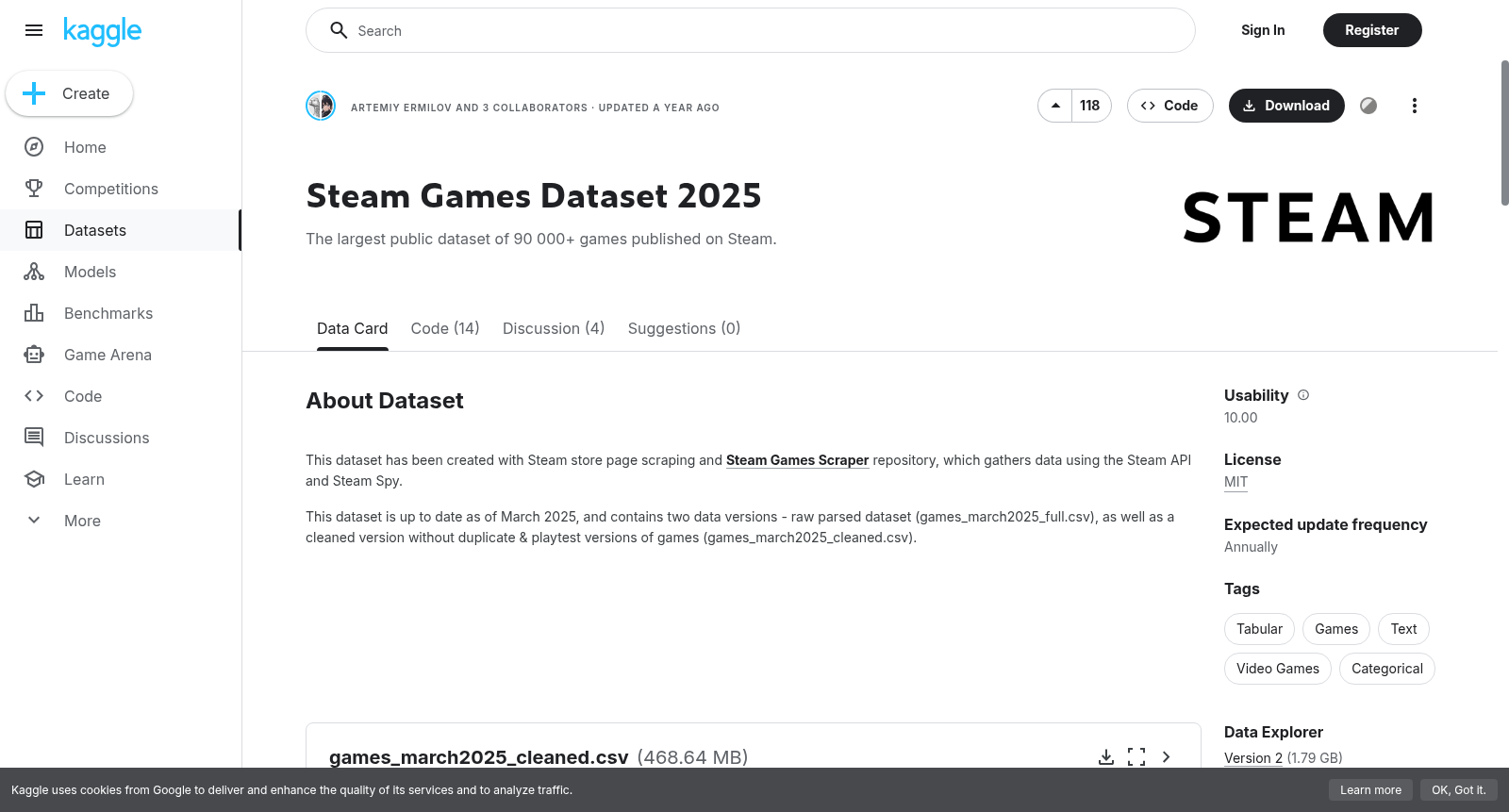This screenshot has height=812, width=1509.
Task: View the 118 upvote count
Action: pyautogui.click(x=1090, y=106)
